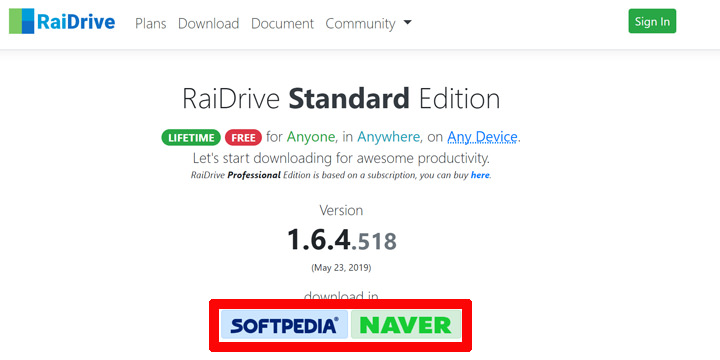Screen dimensions: 720x360
Task: Open the Plans page
Action: pyautogui.click(x=151, y=23)
